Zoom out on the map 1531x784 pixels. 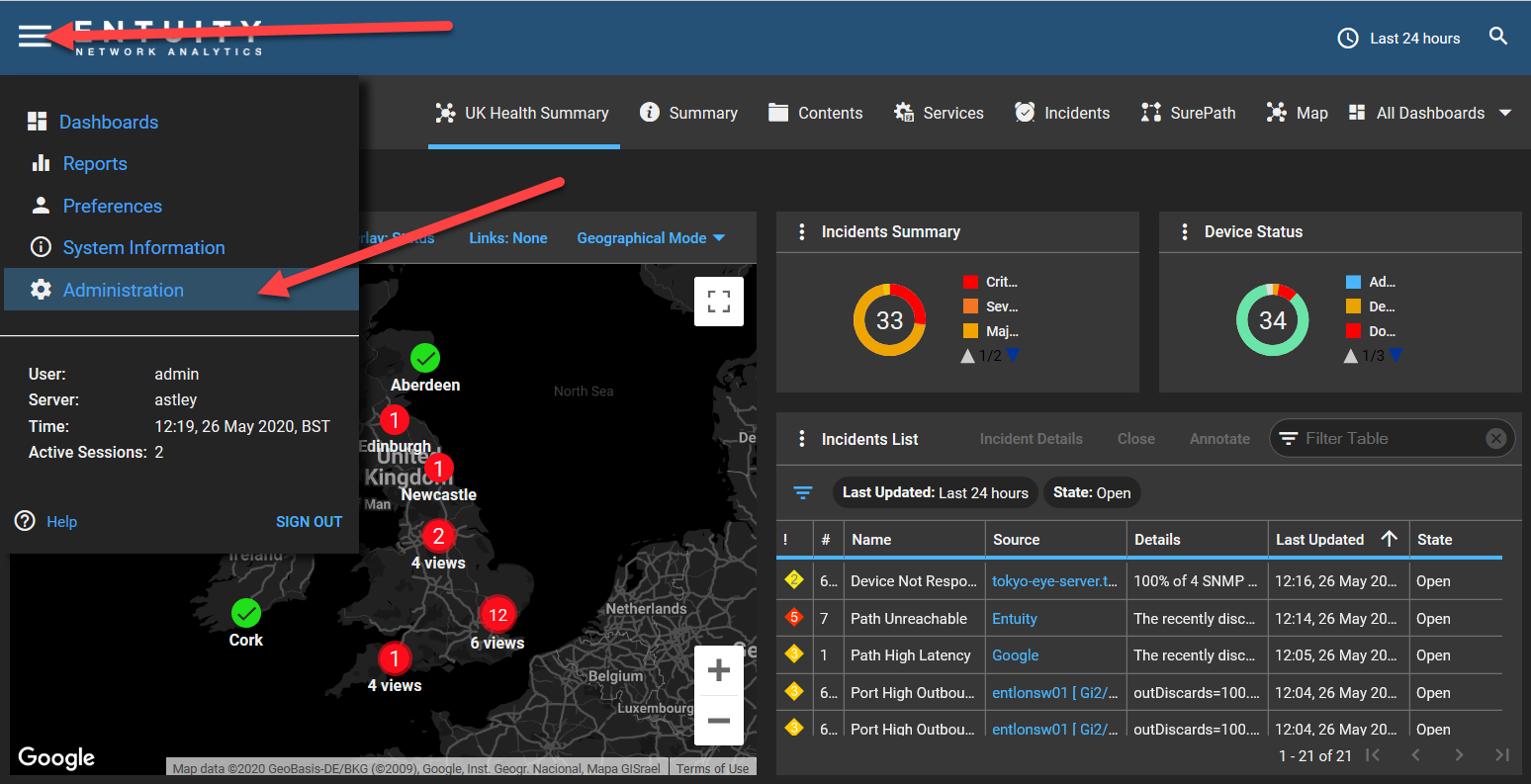click(x=719, y=721)
